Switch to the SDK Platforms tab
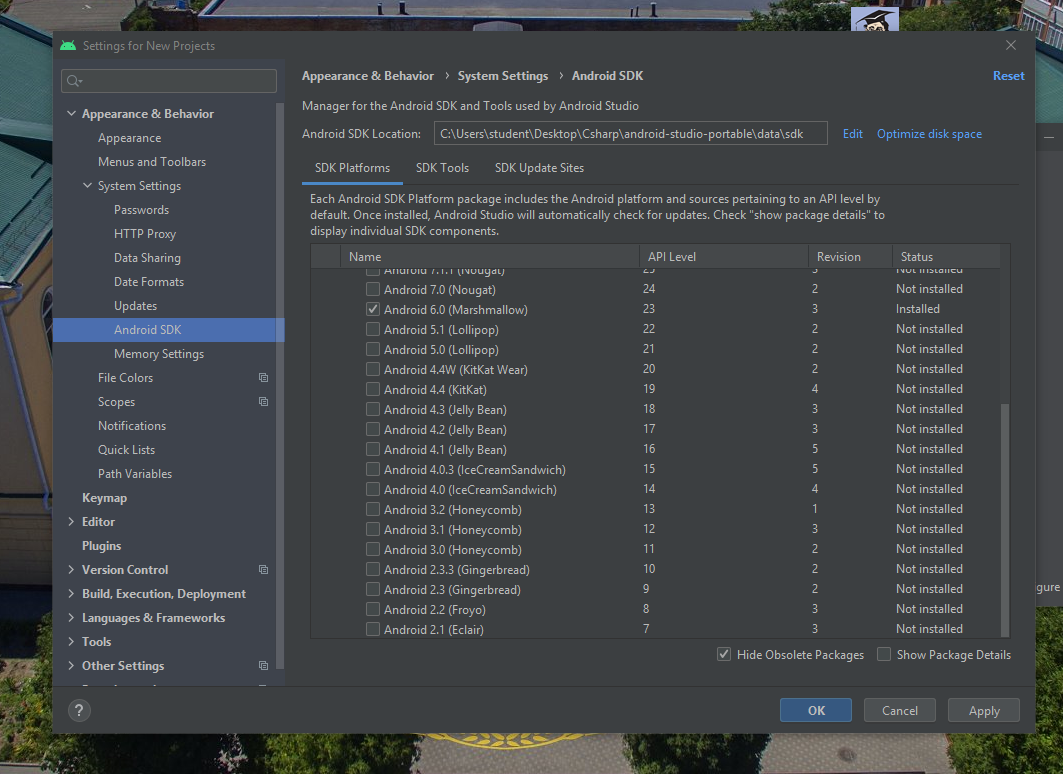The image size is (1063, 774). pos(353,168)
